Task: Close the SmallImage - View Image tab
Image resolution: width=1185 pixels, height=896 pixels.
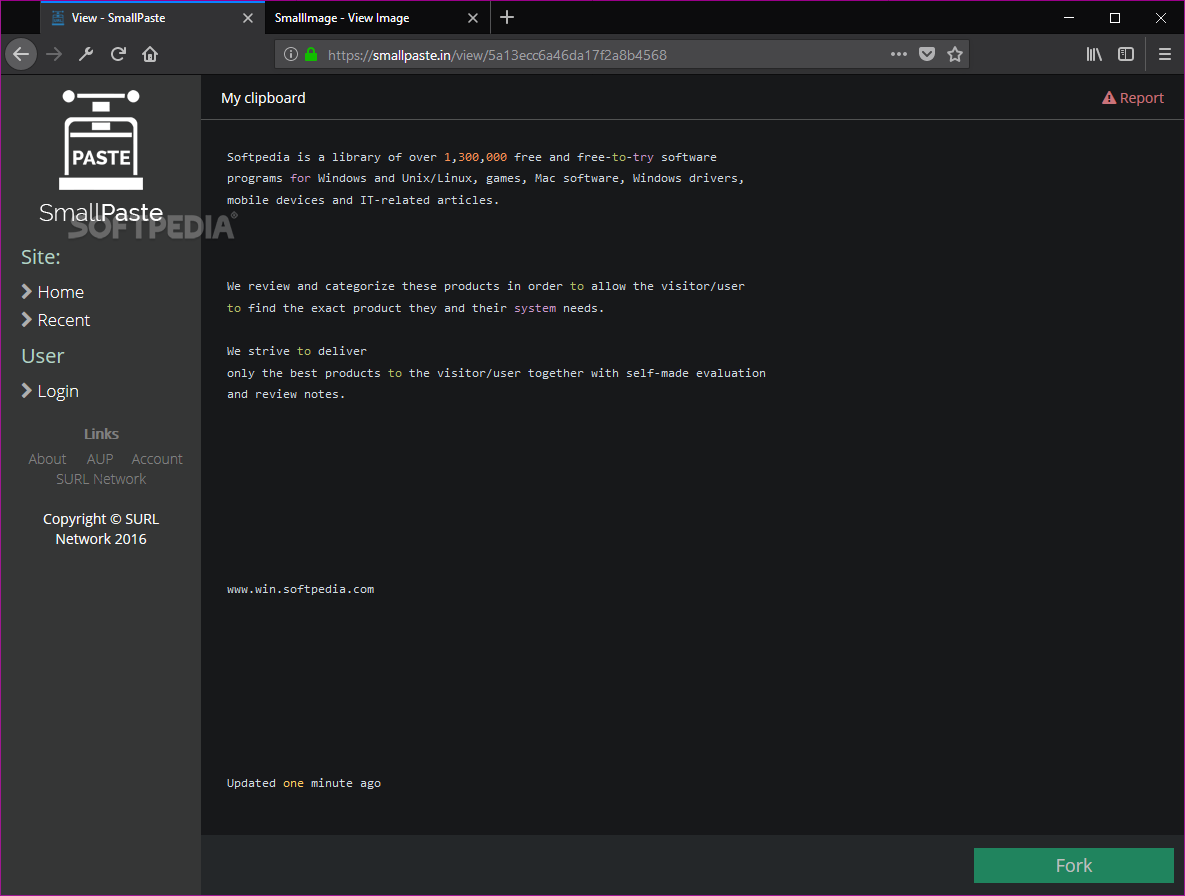Action: pos(473,18)
